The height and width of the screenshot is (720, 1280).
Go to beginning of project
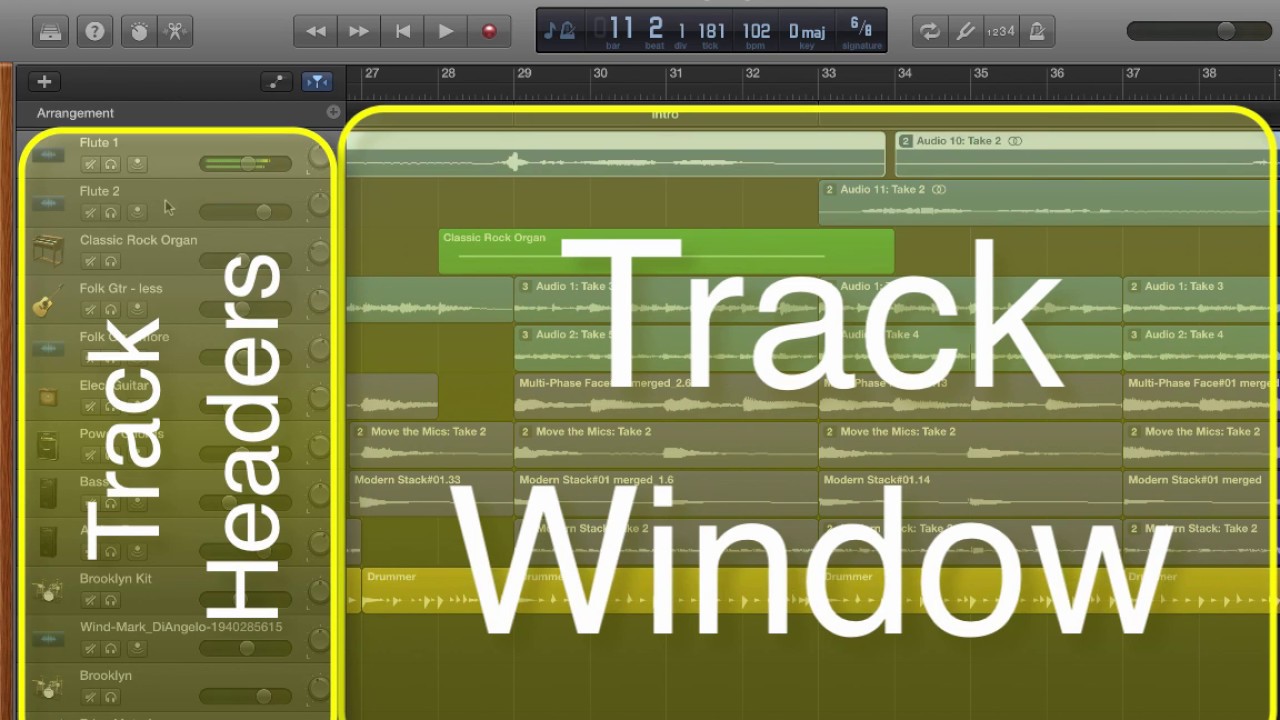point(403,31)
